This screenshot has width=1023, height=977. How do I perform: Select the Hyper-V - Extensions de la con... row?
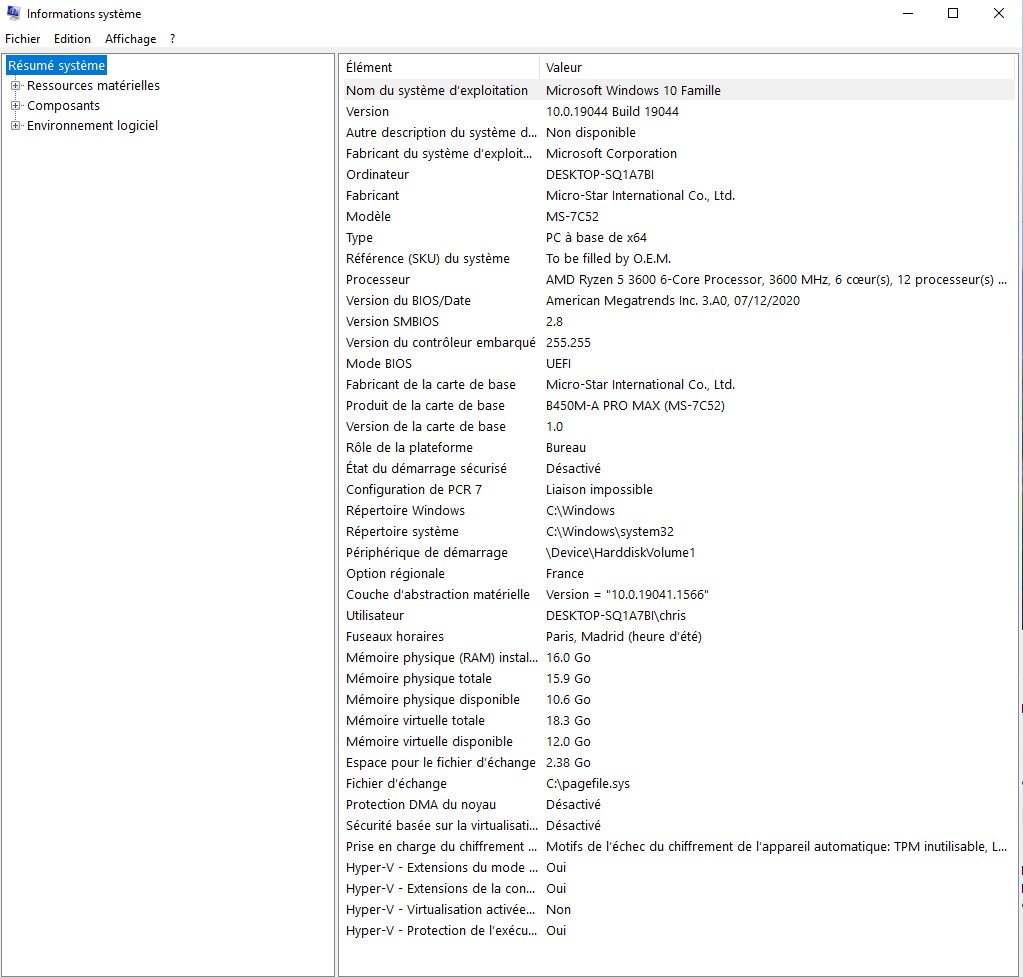679,888
